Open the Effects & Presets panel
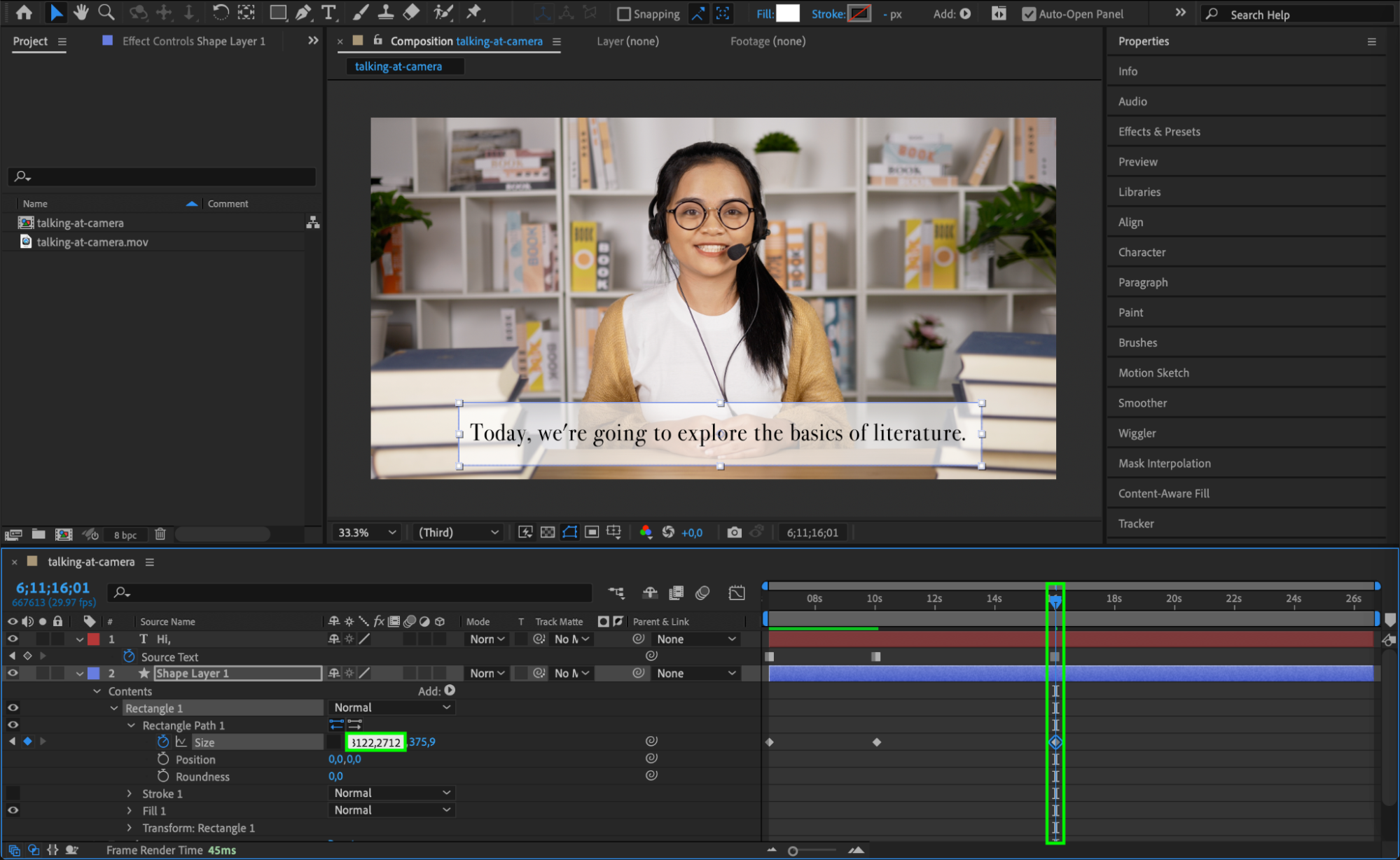 pos(1158,132)
